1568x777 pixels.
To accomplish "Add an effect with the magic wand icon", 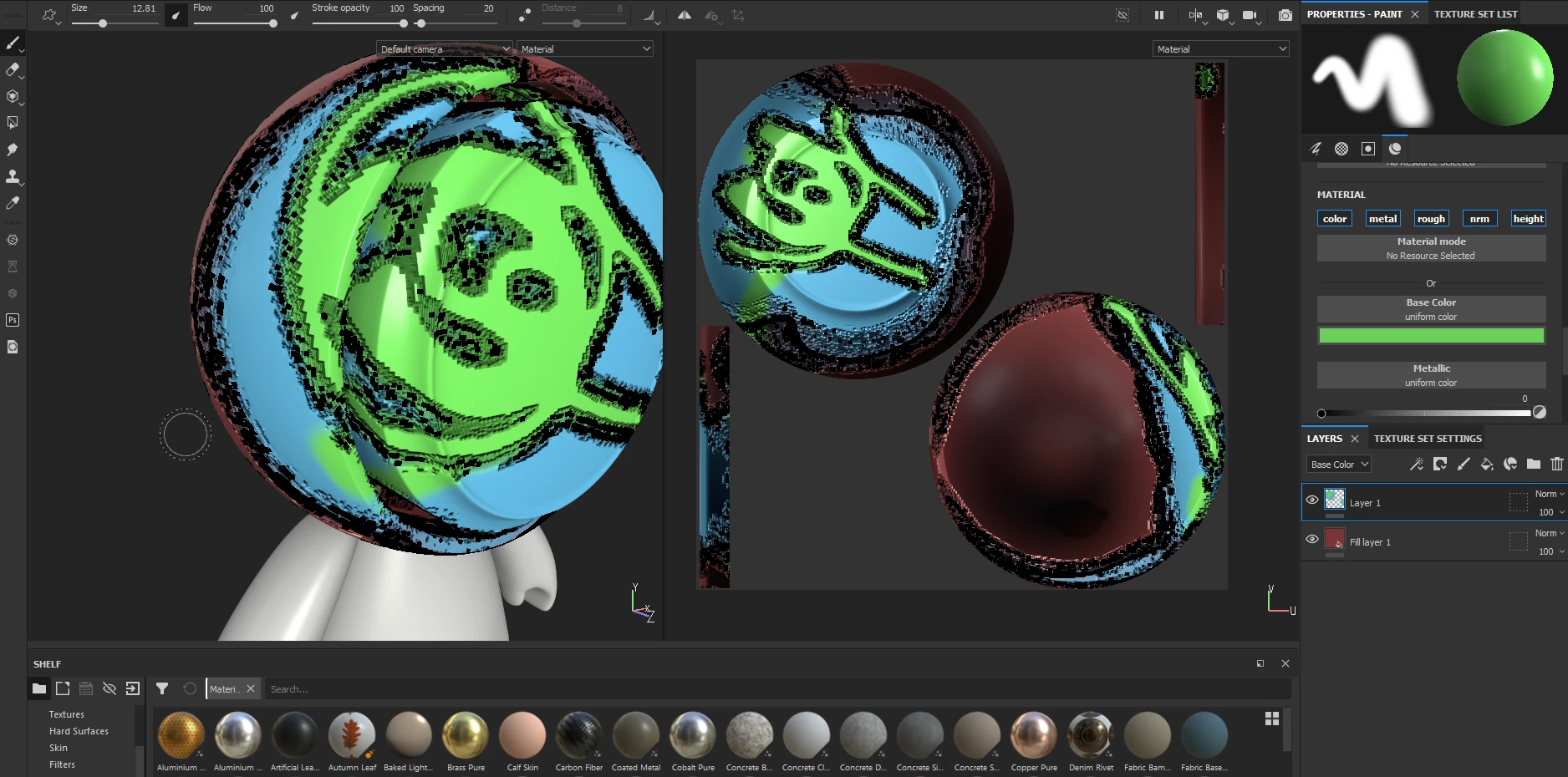I will [1416, 465].
